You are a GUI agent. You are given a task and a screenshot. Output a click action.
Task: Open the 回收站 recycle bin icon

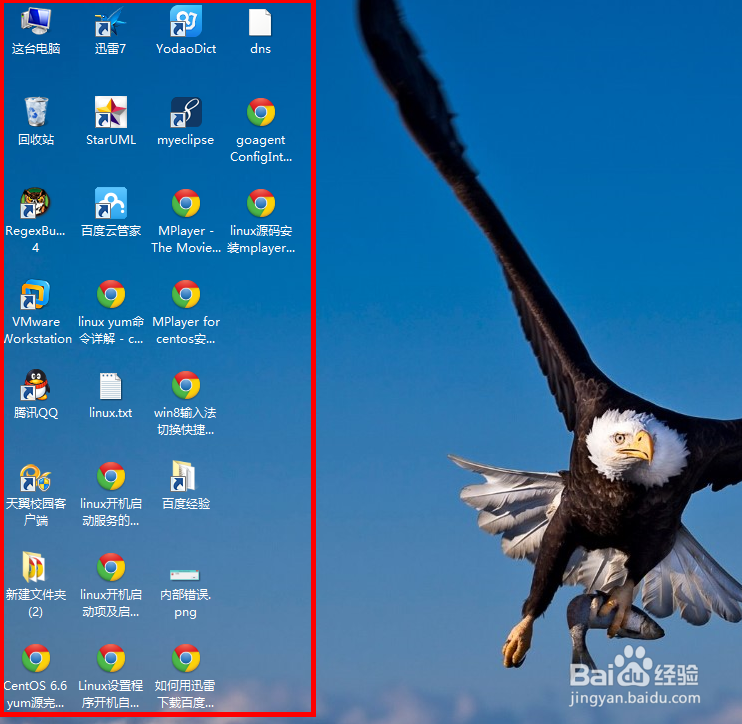click(x=36, y=112)
